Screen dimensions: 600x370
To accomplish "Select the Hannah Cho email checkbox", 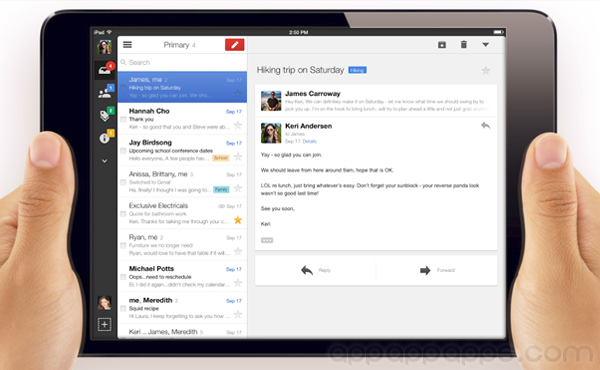I will coord(123,119).
